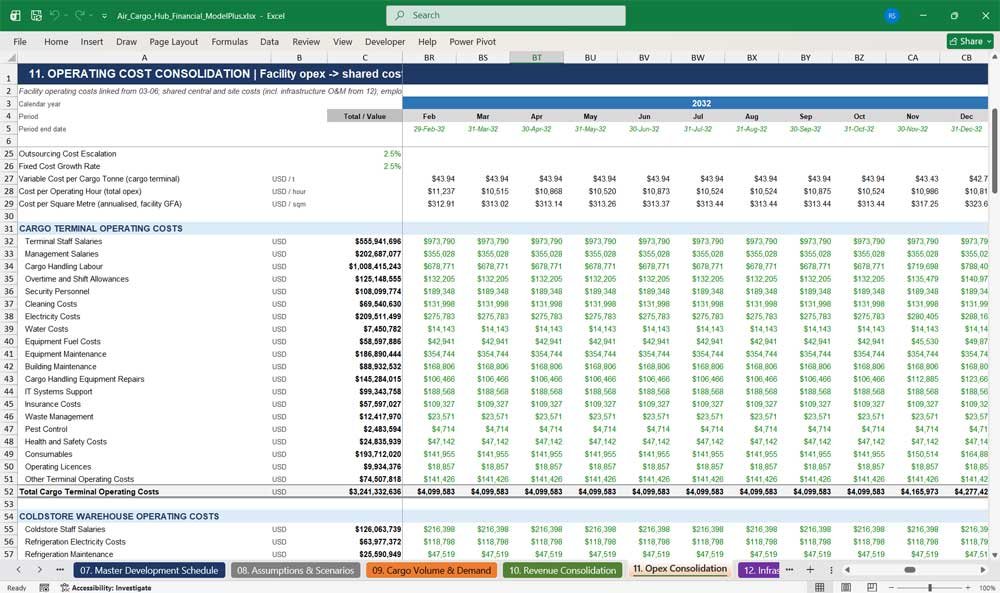Screen dimensions: 1000x593
Task: Click the zoom in plus button
Action: coord(969,587)
